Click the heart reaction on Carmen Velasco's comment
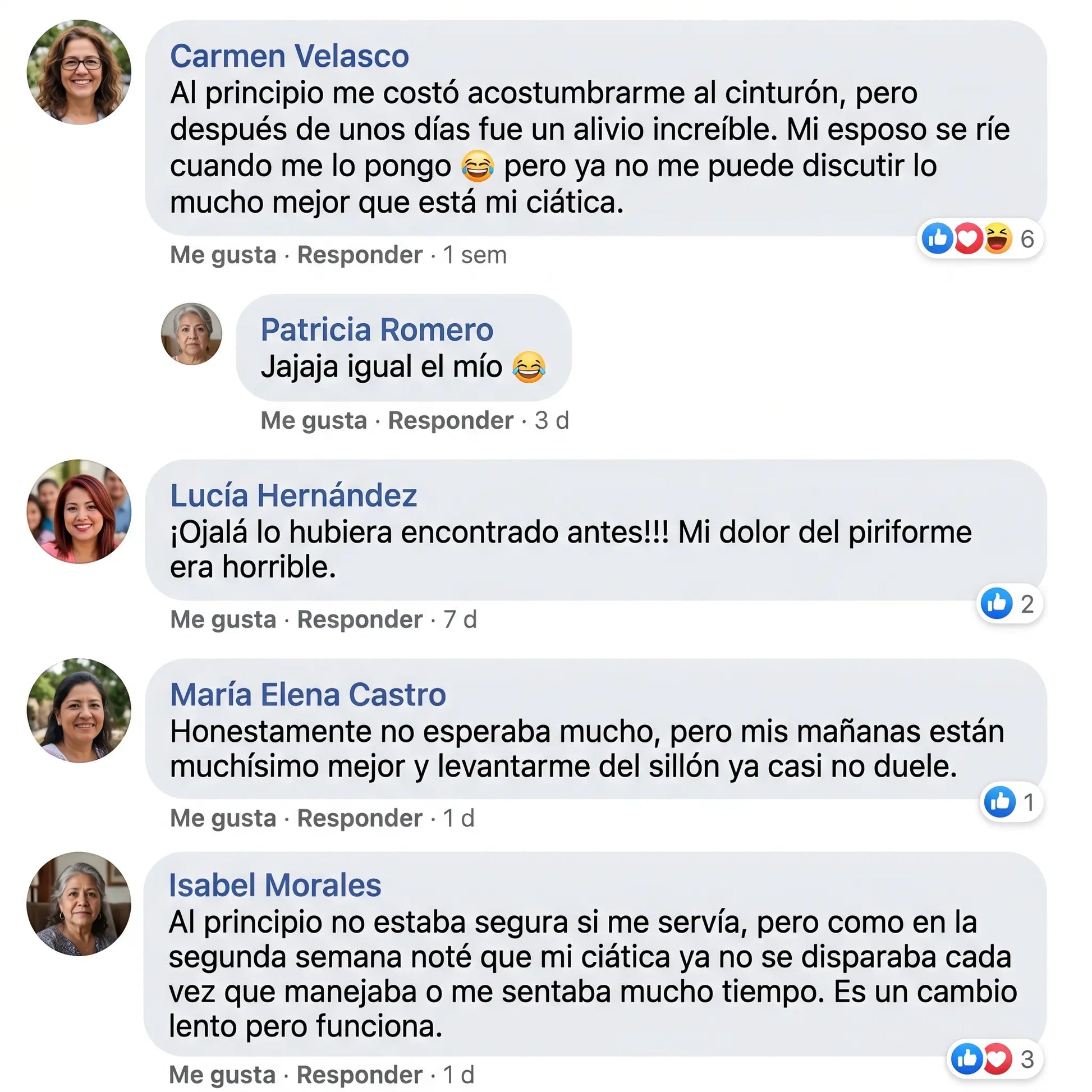The height and width of the screenshot is (1092, 1092). tap(968, 238)
